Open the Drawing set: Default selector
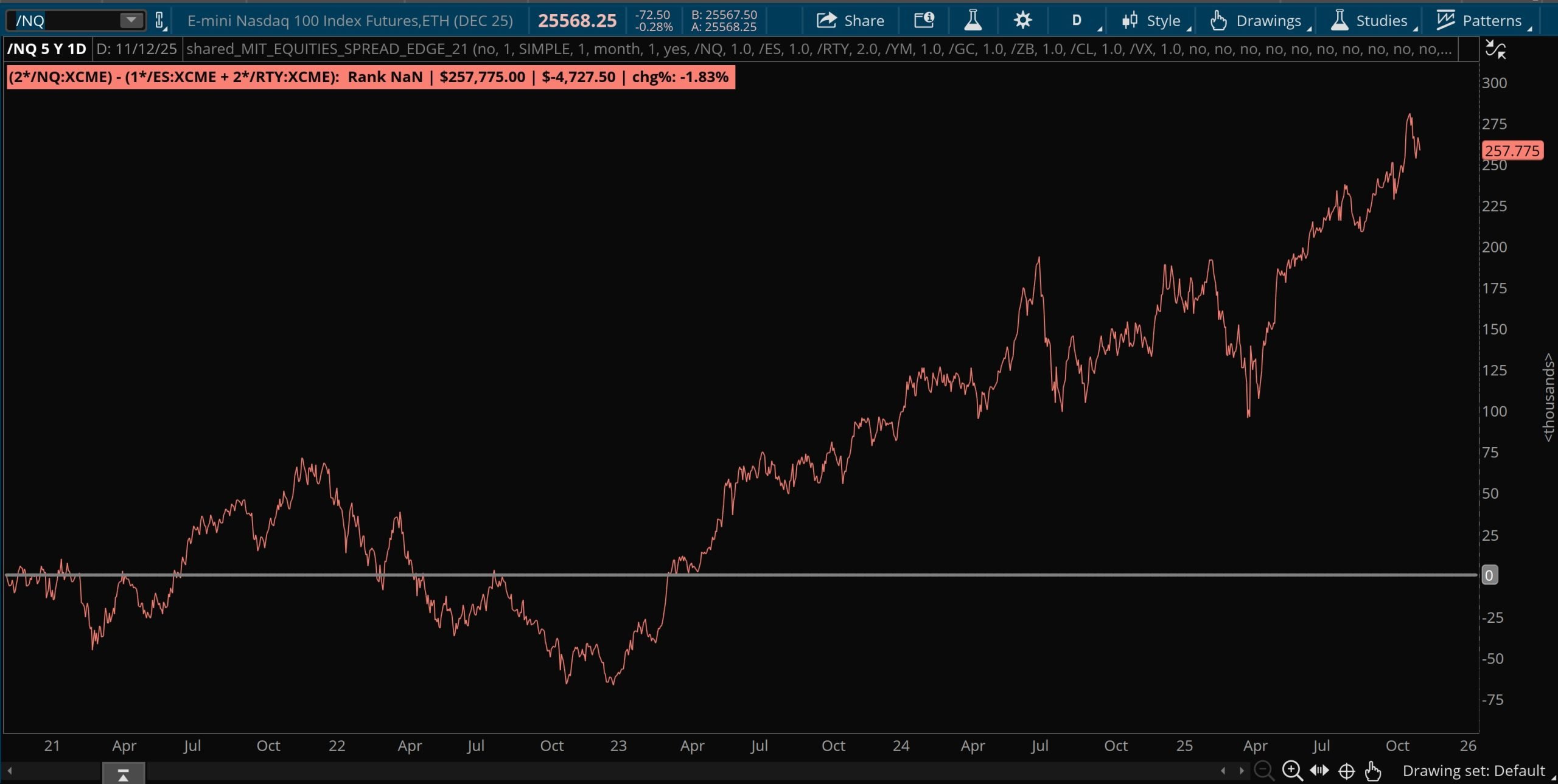 pyautogui.click(x=1473, y=771)
